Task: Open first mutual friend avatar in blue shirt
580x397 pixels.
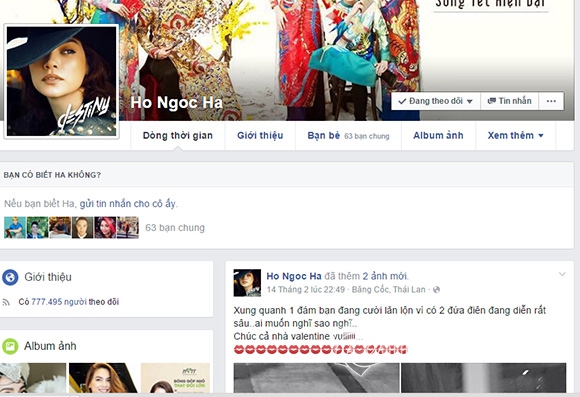Action: 15,227
